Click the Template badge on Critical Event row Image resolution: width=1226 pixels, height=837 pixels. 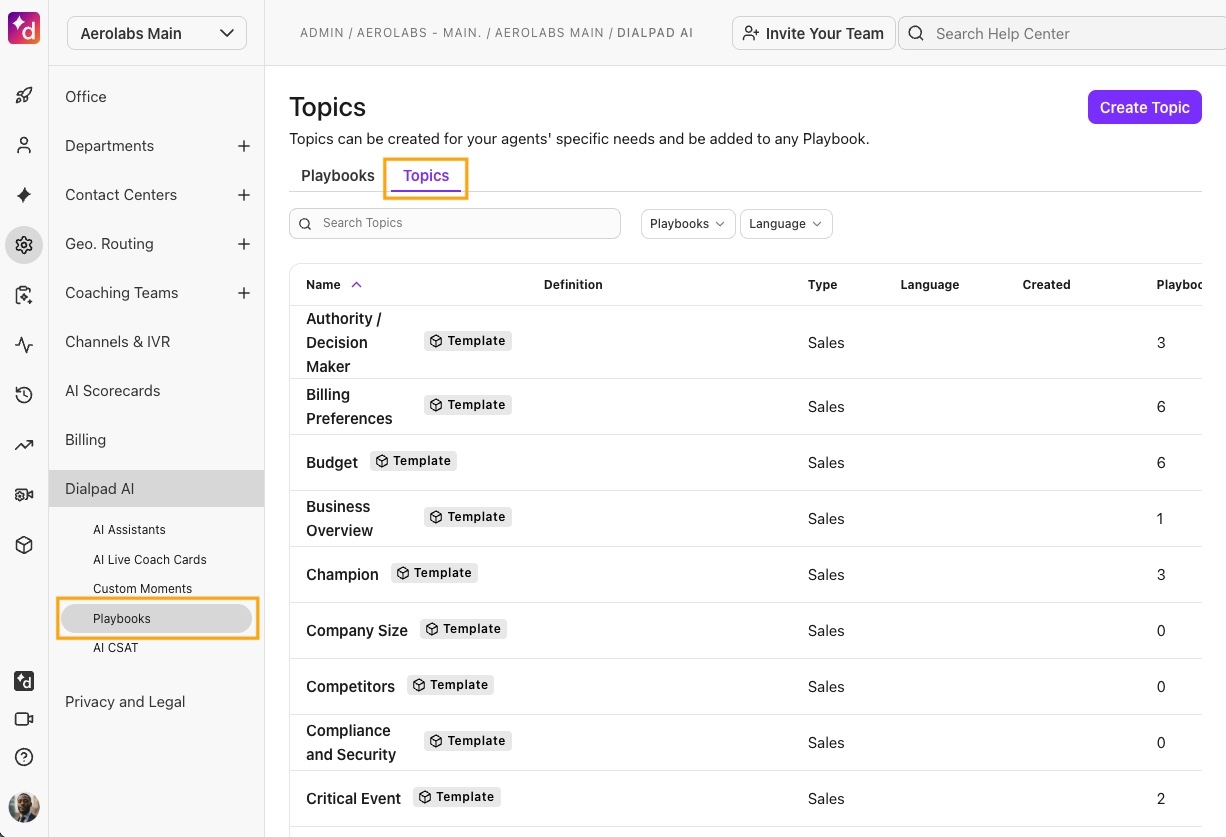tap(457, 797)
